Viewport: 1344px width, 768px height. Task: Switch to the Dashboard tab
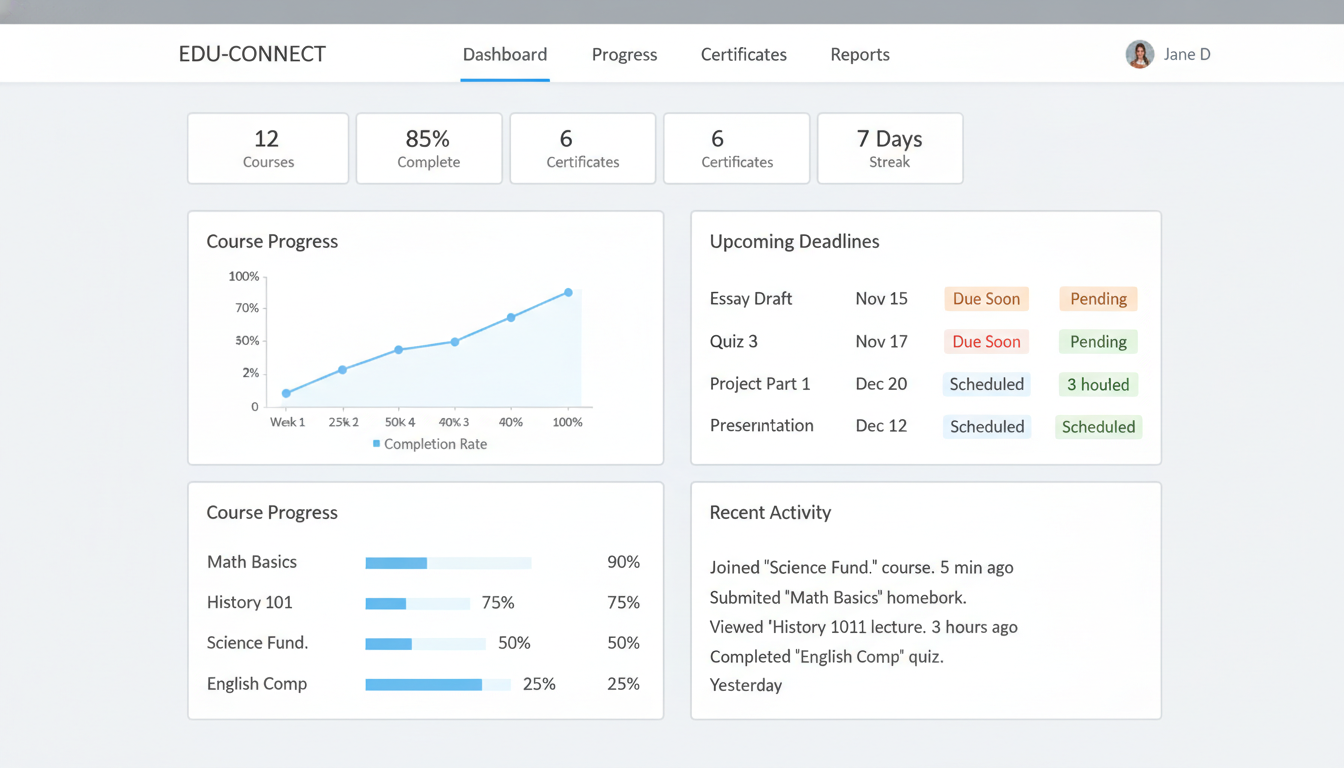point(505,54)
